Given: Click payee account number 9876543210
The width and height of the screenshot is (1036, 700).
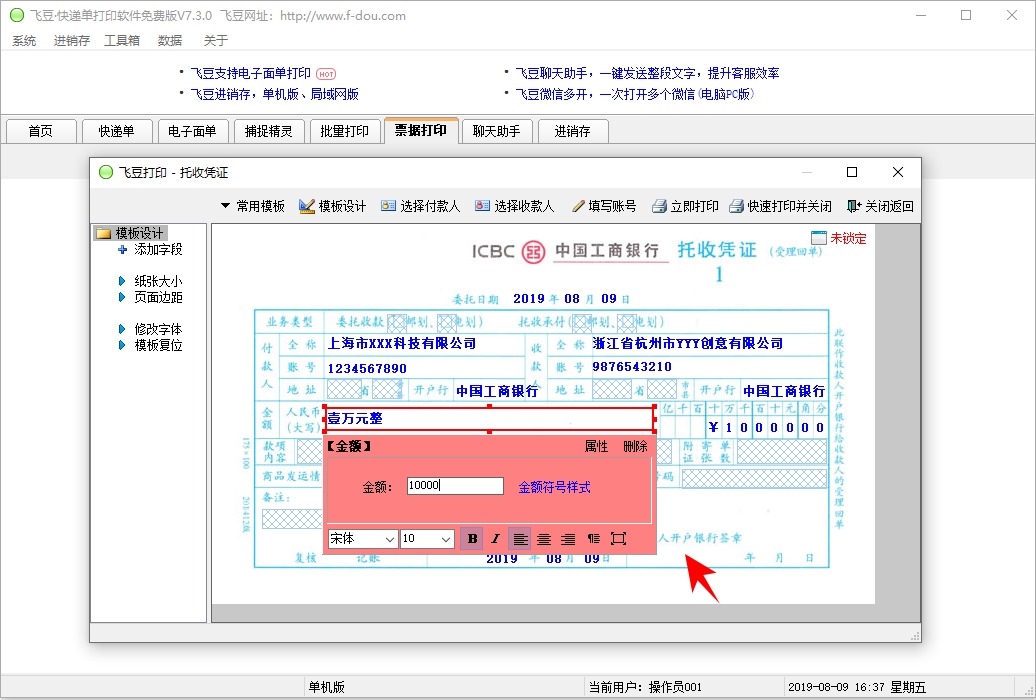Looking at the screenshot, I should [632, 367].
